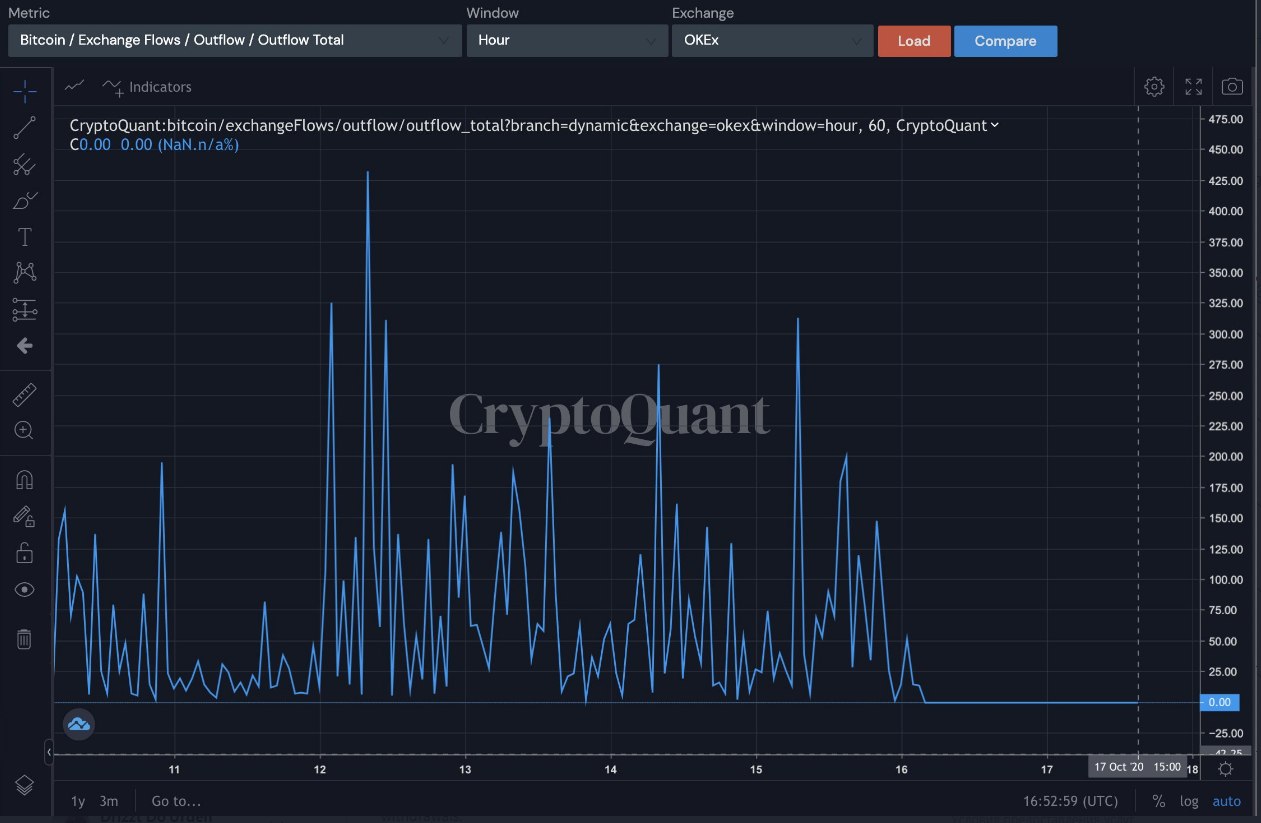Open the Go to... date dialog

(x=176, y=801)
